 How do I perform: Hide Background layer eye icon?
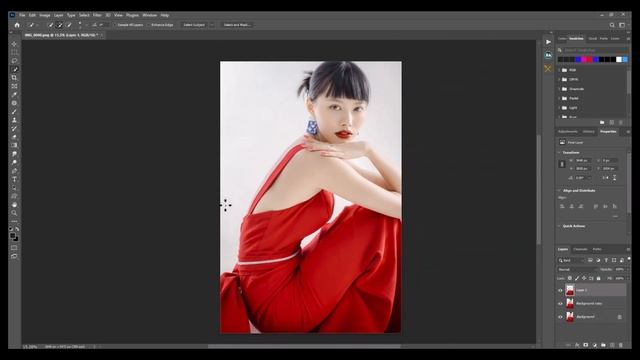560,317
